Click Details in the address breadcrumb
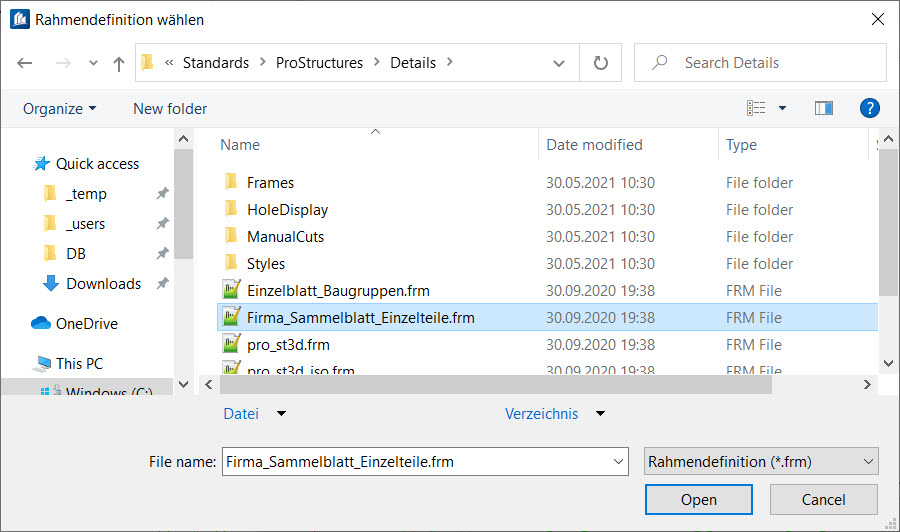Image resolution: width=900 pixels, height=532 pixels. point(413,63)
